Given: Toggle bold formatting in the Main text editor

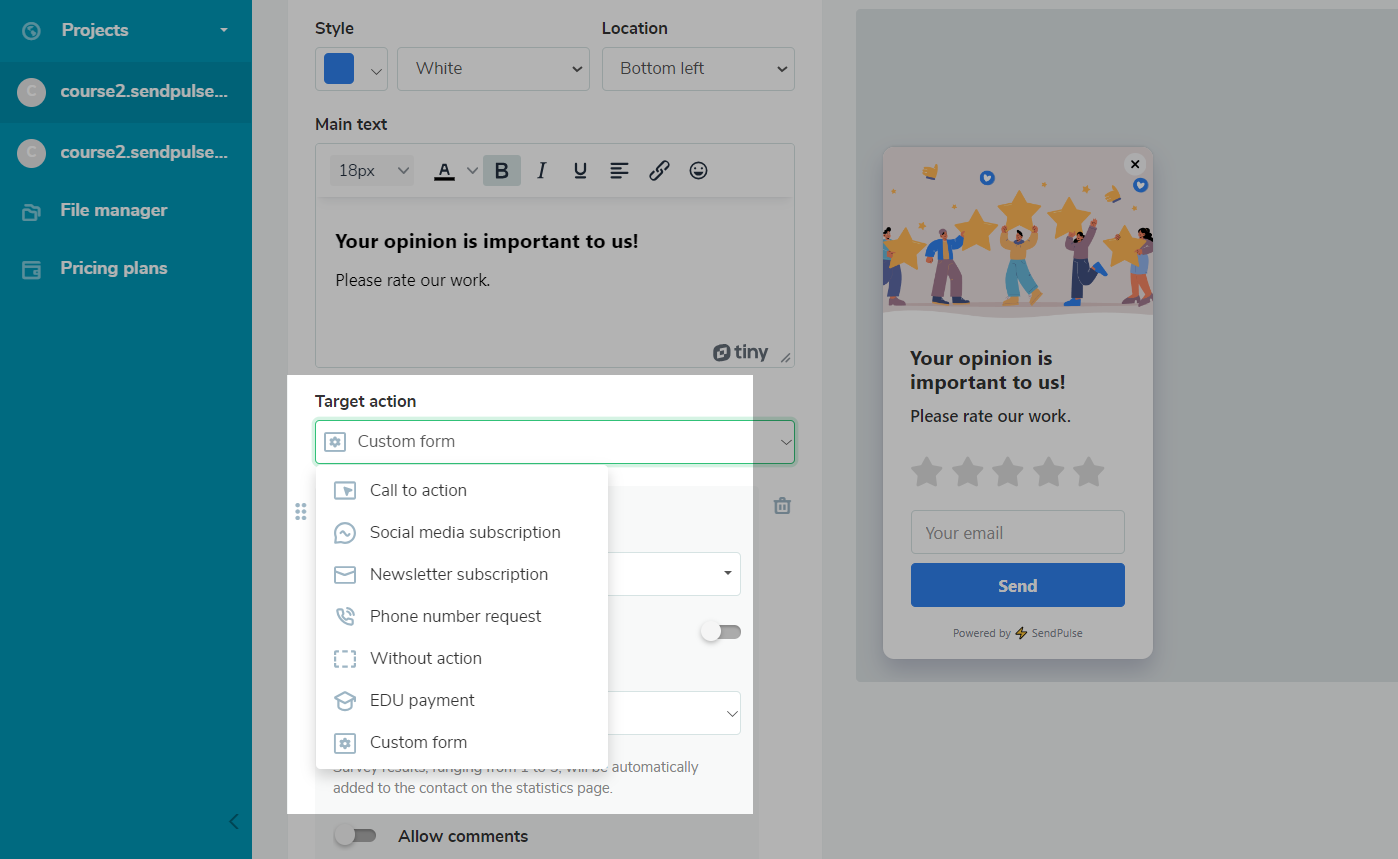Looking at the screenshot, I should point(501,170).
